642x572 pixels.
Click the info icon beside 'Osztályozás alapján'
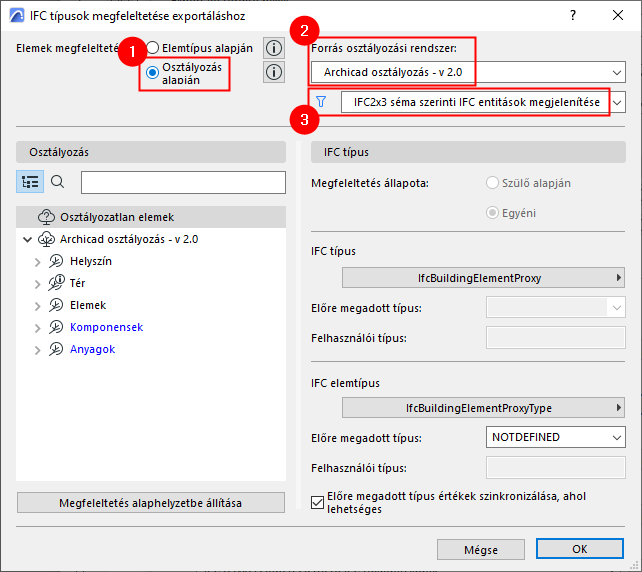274,72
